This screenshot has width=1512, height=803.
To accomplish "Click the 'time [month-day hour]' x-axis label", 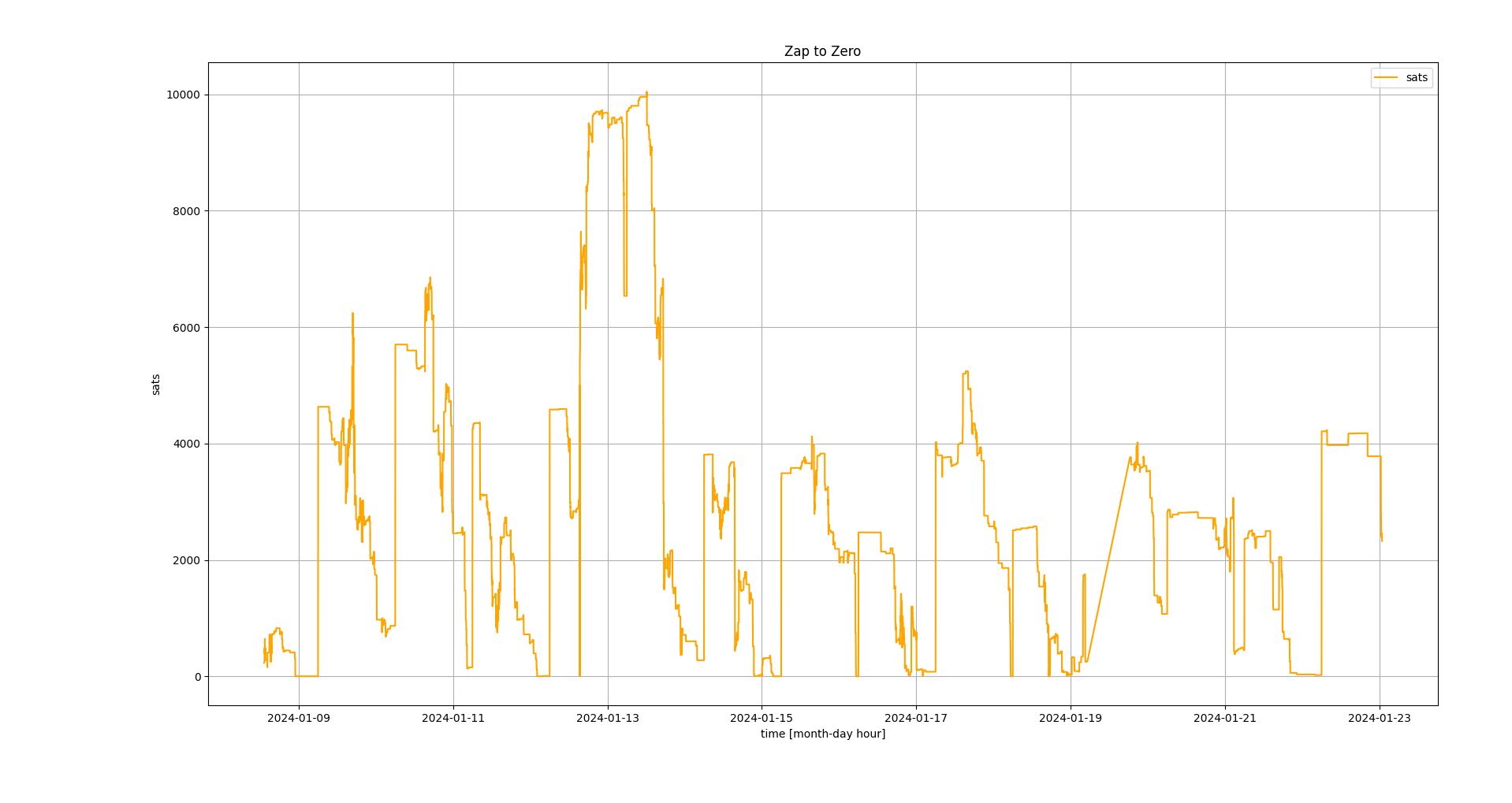I will [822, 734].
